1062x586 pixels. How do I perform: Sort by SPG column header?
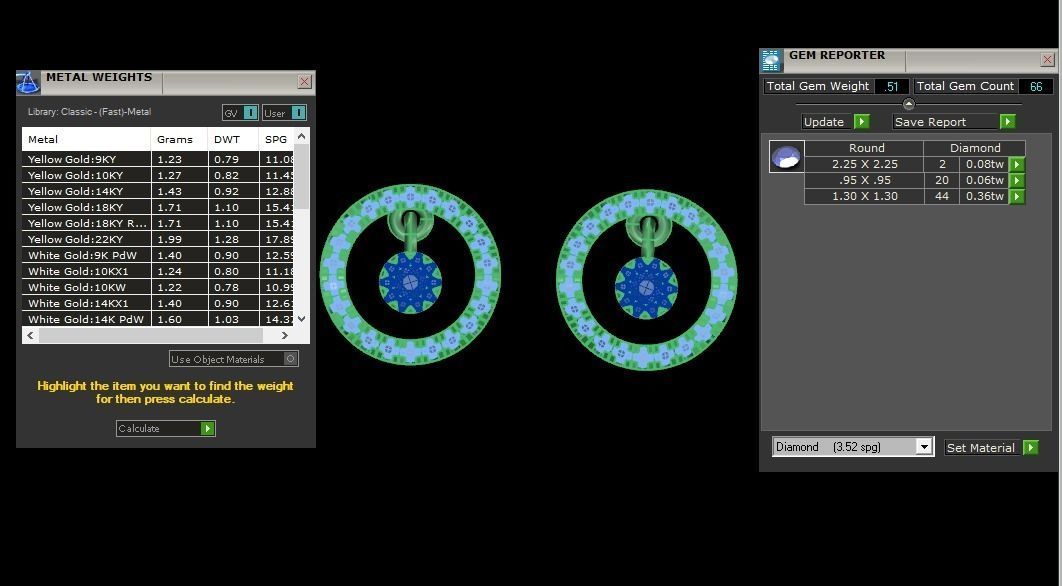[x=277, y=140]
